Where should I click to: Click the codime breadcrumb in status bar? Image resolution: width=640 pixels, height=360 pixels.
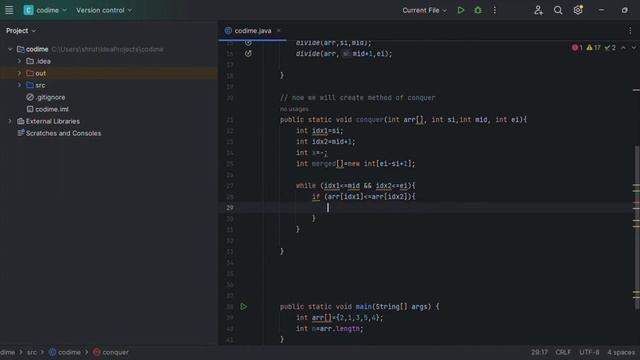tap(65, 352)
